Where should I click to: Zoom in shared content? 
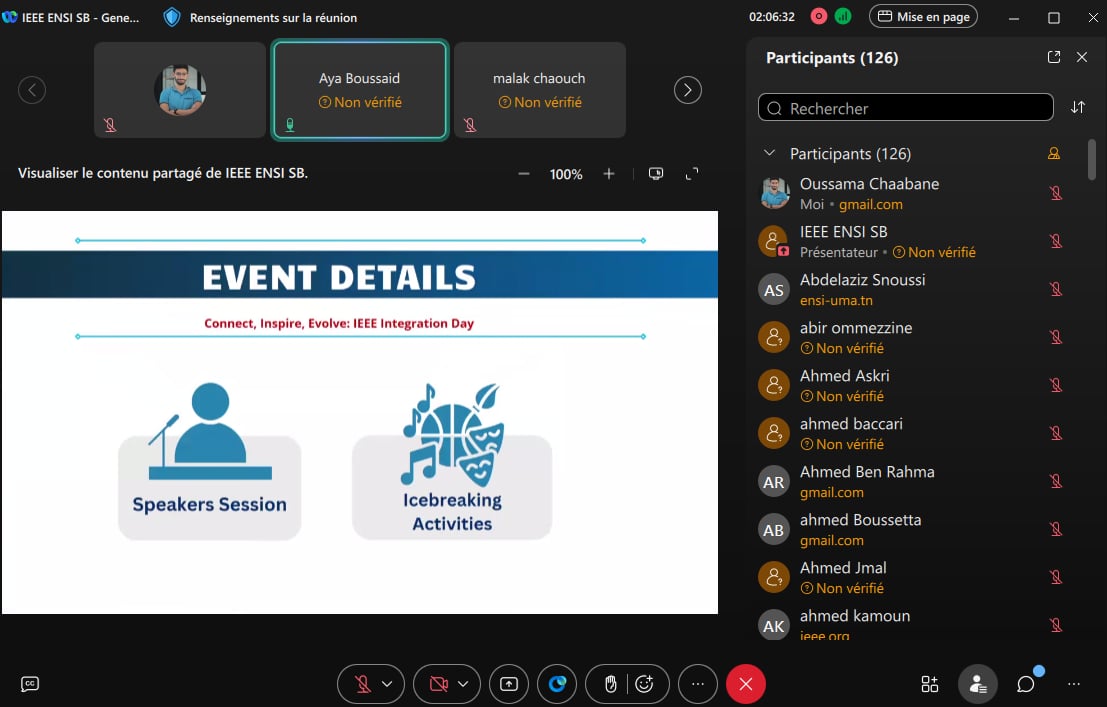click(x=609, y=174)
